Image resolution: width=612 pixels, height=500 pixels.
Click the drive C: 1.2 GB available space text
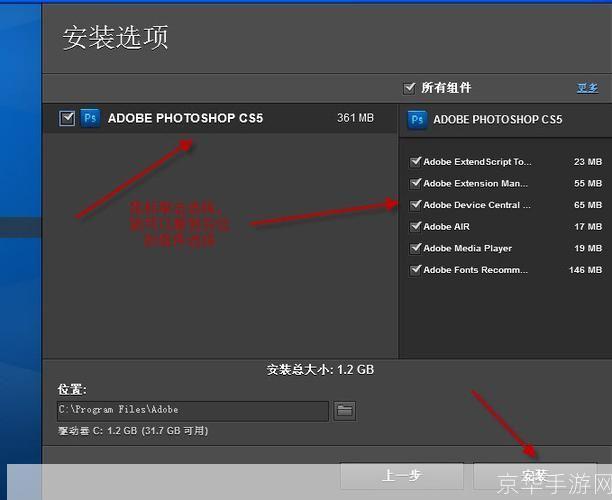pyautogui.click(x=133, y=431)
